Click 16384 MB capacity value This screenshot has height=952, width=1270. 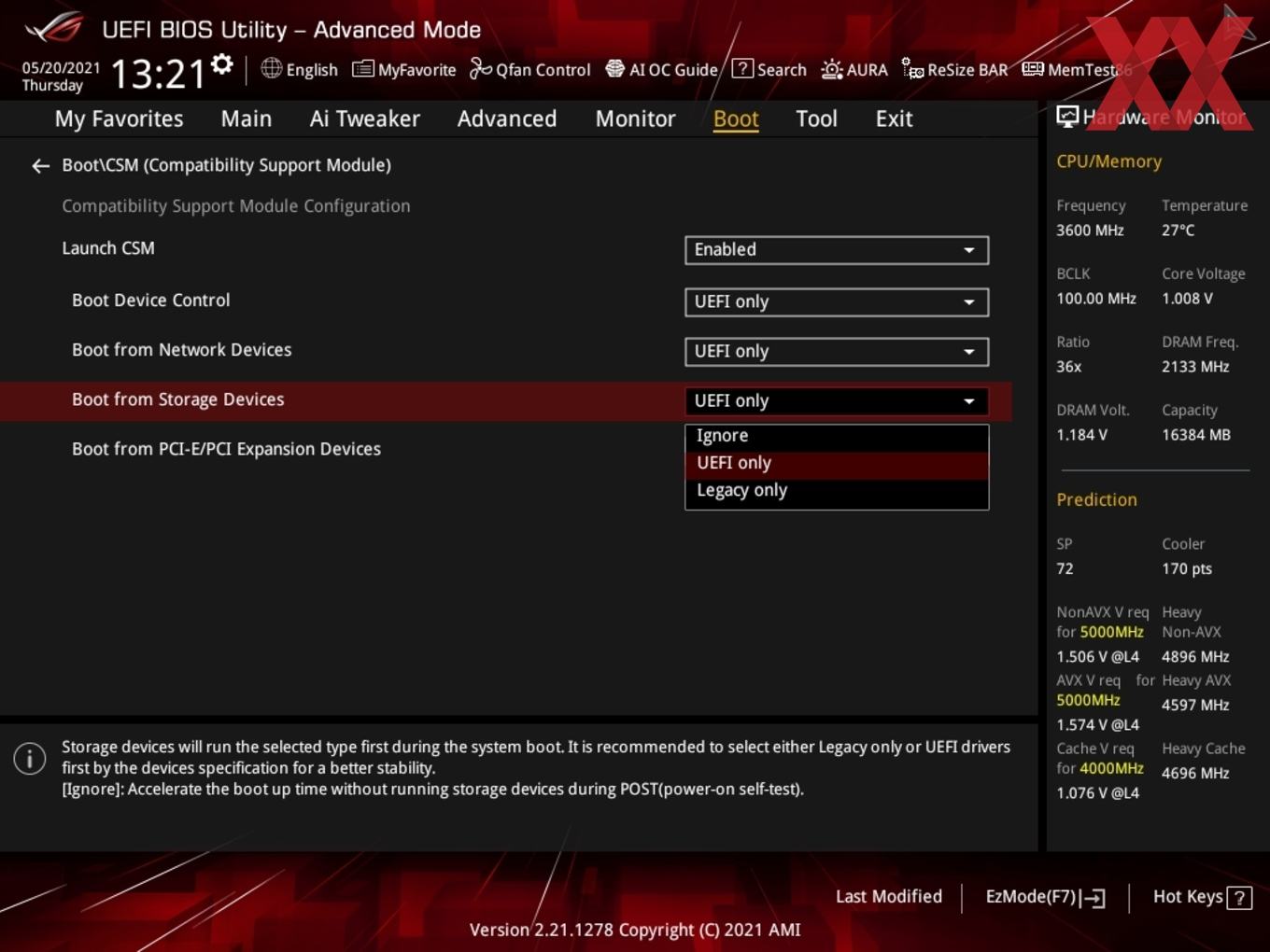pyautogui.click(x=1196, y=435)
